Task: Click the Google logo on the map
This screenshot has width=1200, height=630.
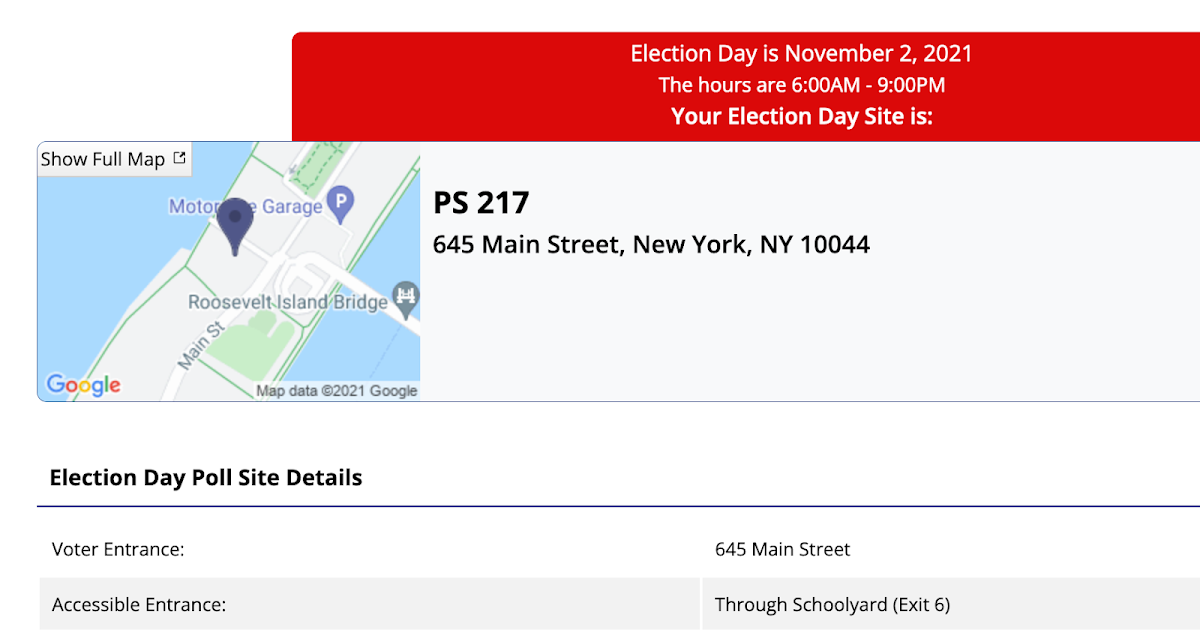Action: (x=83, y=385)
